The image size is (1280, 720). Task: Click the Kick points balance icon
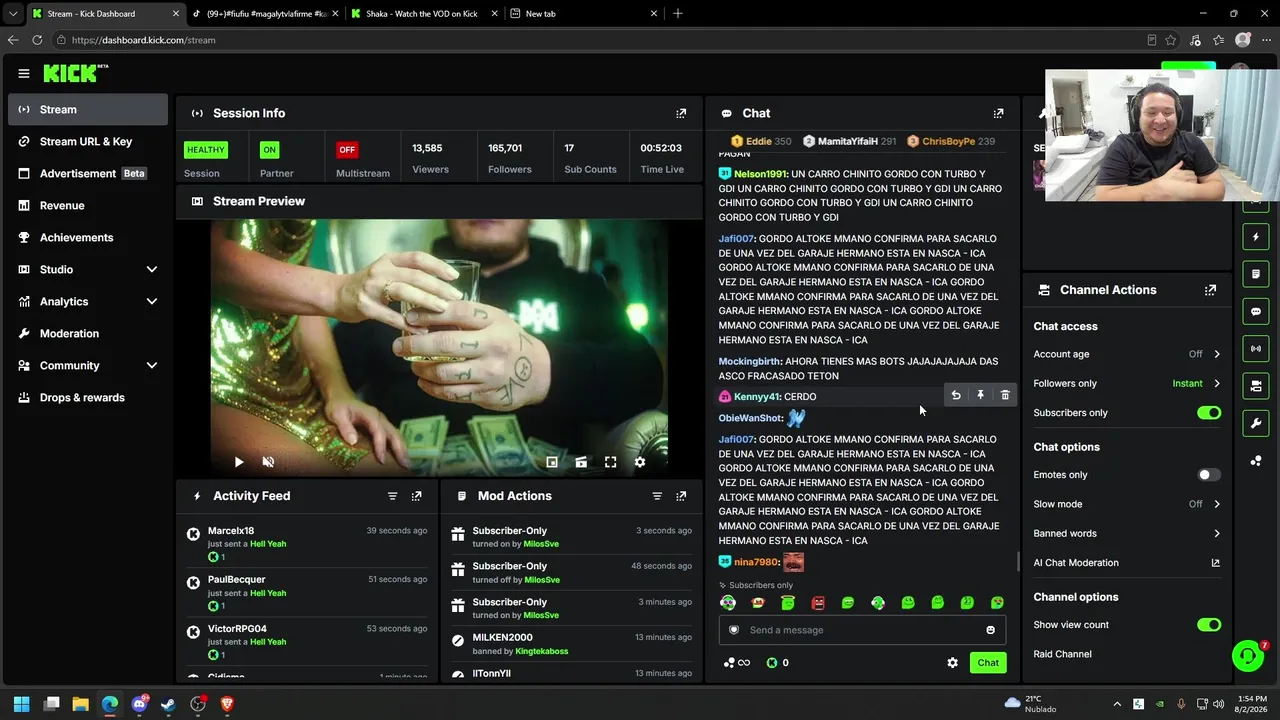click(771, 662)
